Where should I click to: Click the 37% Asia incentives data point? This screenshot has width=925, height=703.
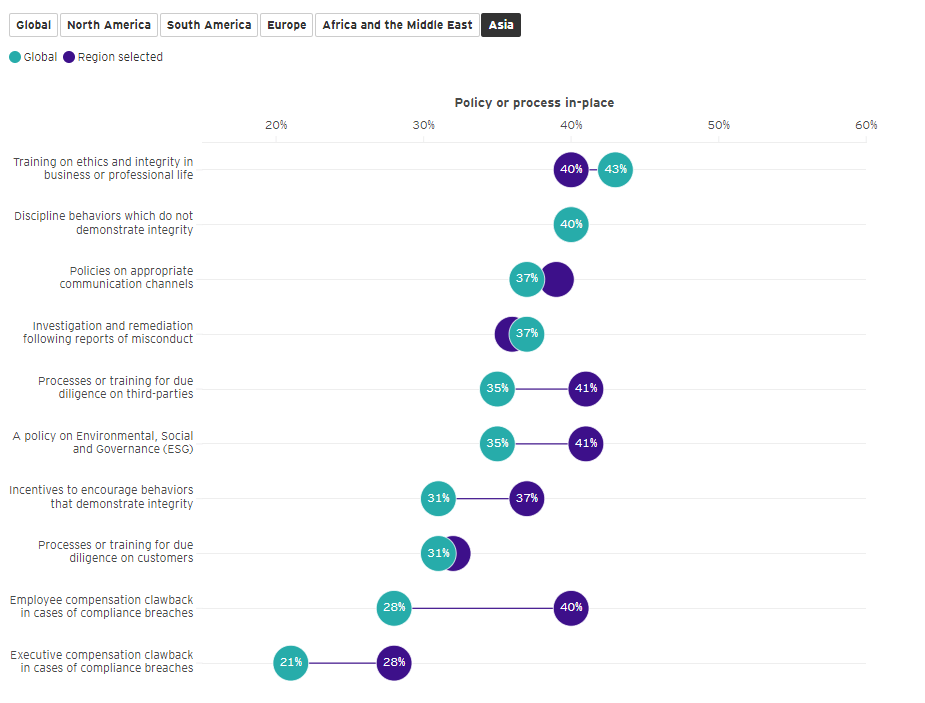tap(527, 498)
